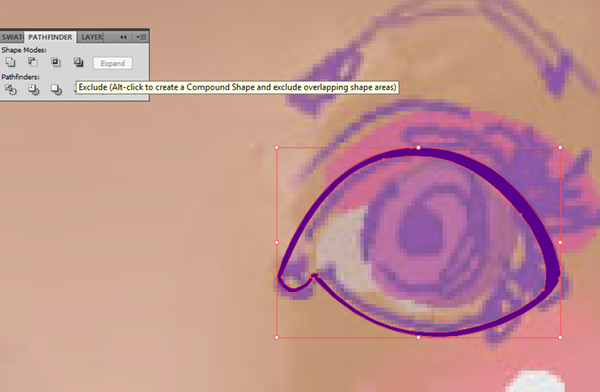Click the bottom-left bounding box handle
Image resolution: width=600 pixels, height=392 pixels.
click(277, 337)
